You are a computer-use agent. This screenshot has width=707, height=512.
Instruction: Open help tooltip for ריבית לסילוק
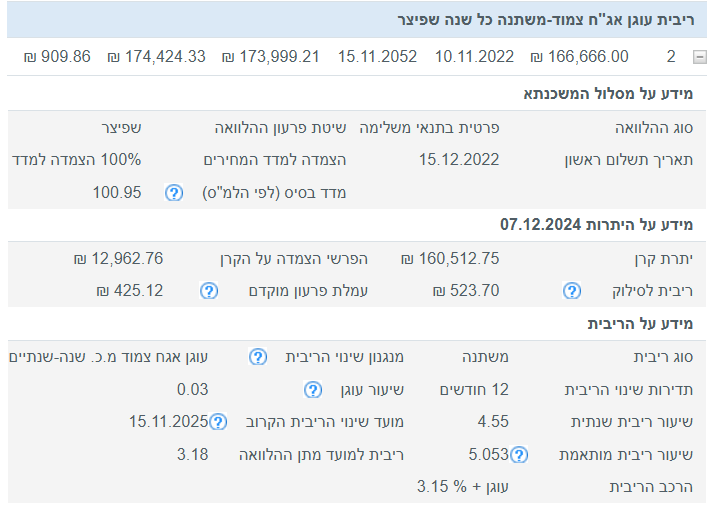[x=571, y=291]
